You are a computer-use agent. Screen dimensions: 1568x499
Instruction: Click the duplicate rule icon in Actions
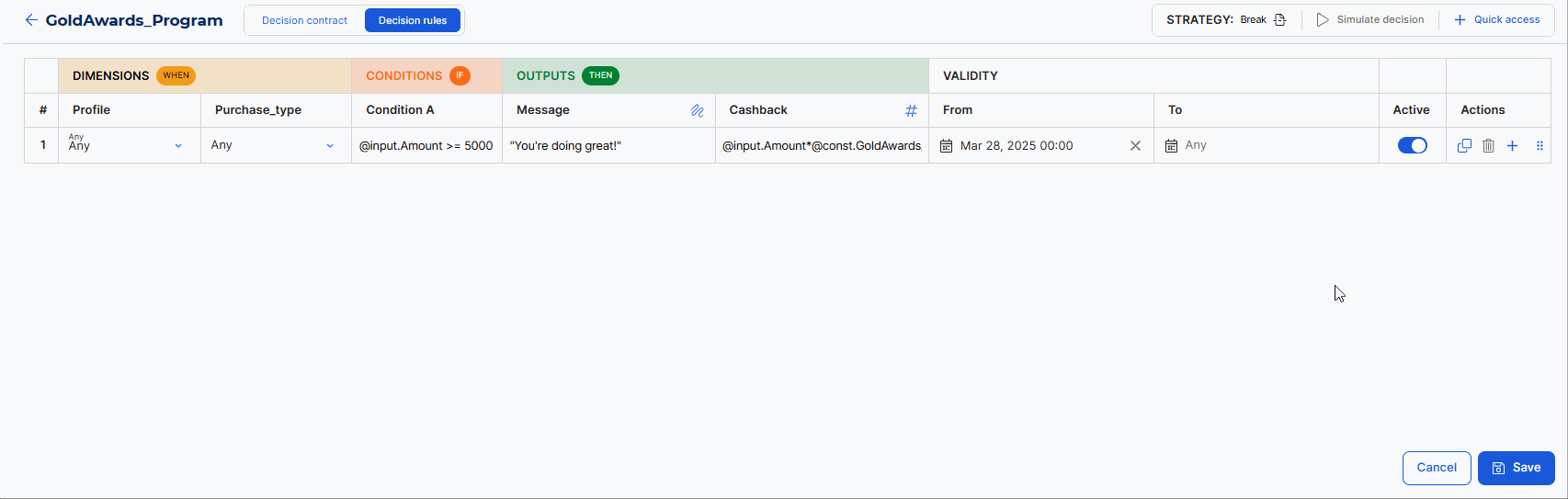pyautogui.click(x=1464, y=145)
